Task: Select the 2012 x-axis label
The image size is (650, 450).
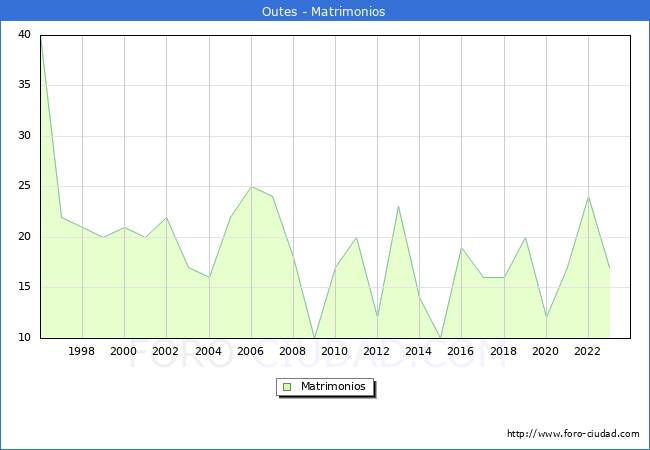Action: tap(377, 352)
